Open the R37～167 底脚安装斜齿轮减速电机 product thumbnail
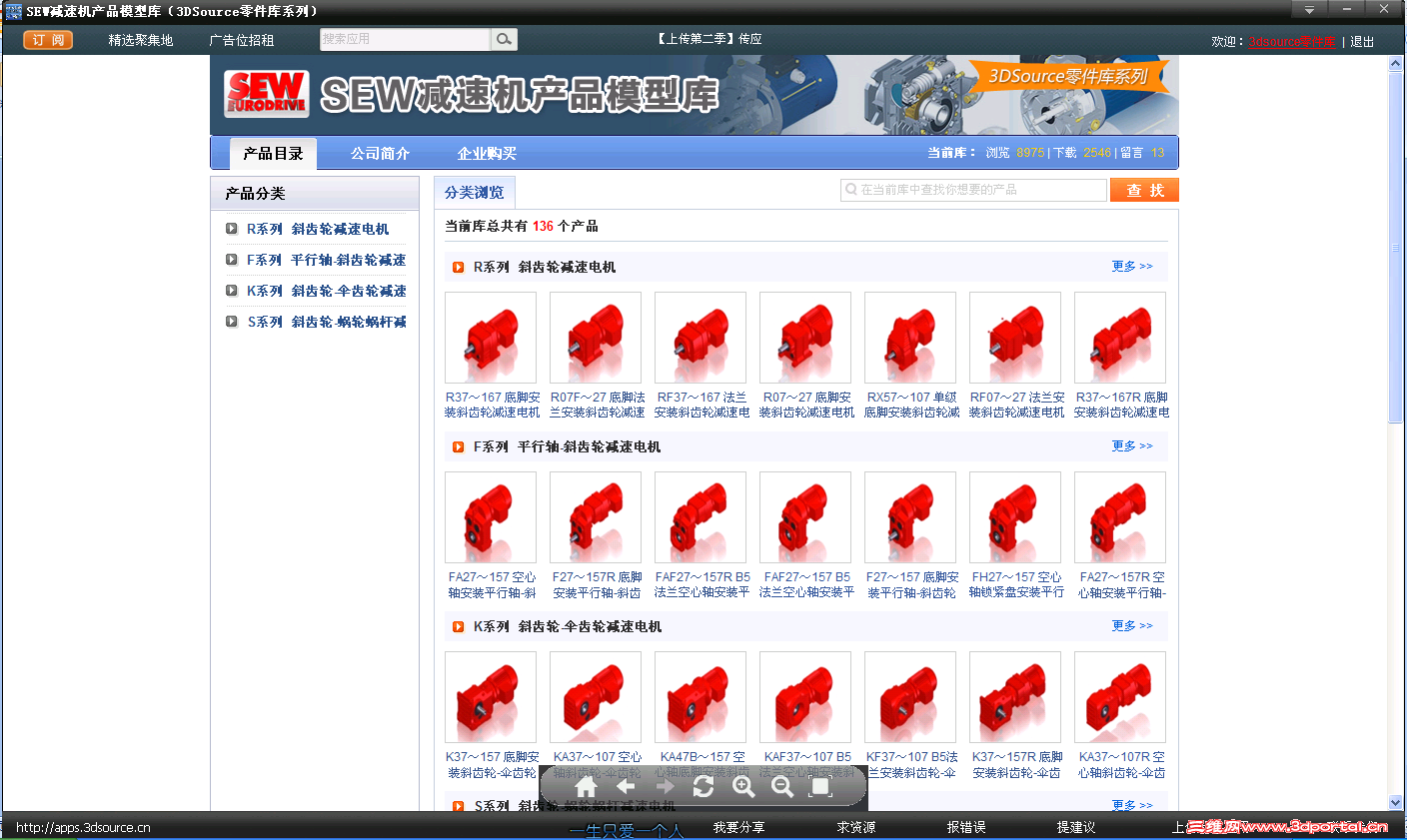Viewport: 1407px width, 840px height. coord(490,337)
